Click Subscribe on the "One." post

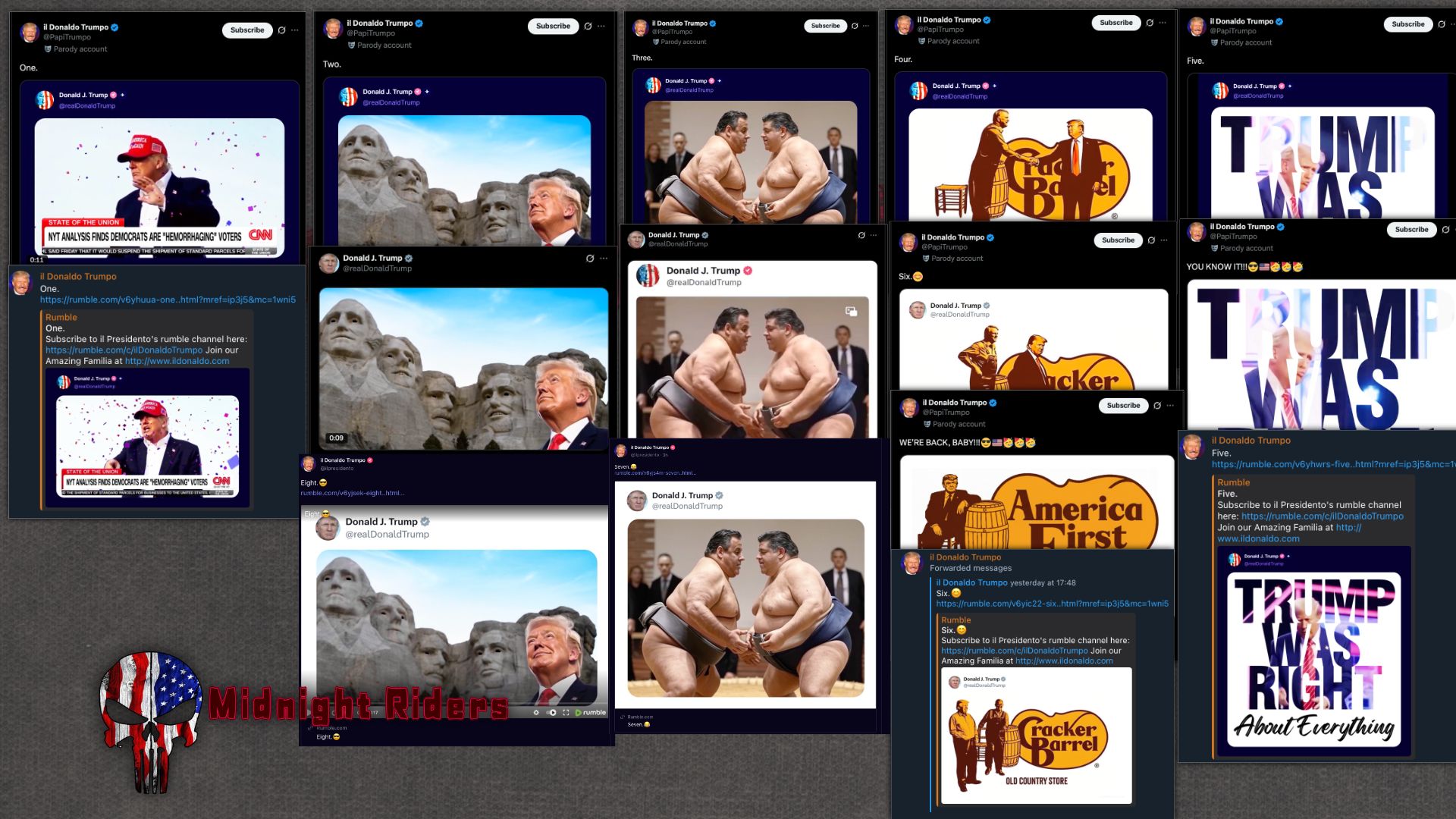(x=247, y=30)
